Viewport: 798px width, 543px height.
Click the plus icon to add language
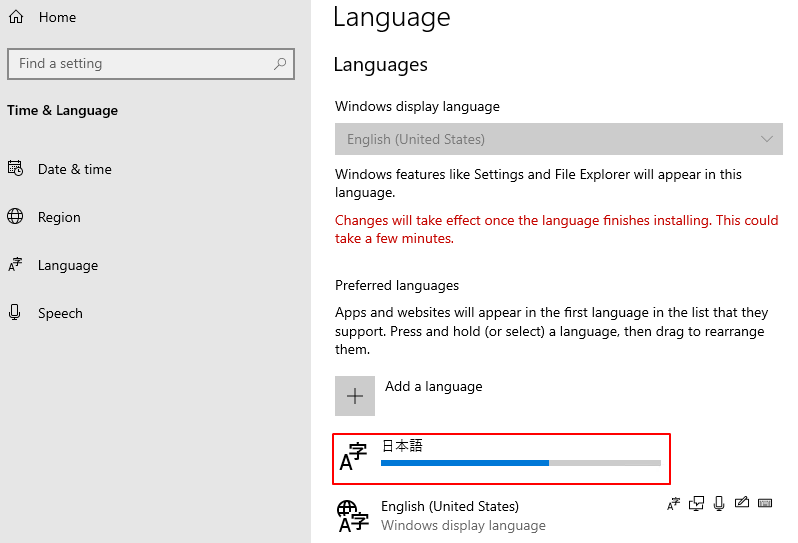(355, 396)
